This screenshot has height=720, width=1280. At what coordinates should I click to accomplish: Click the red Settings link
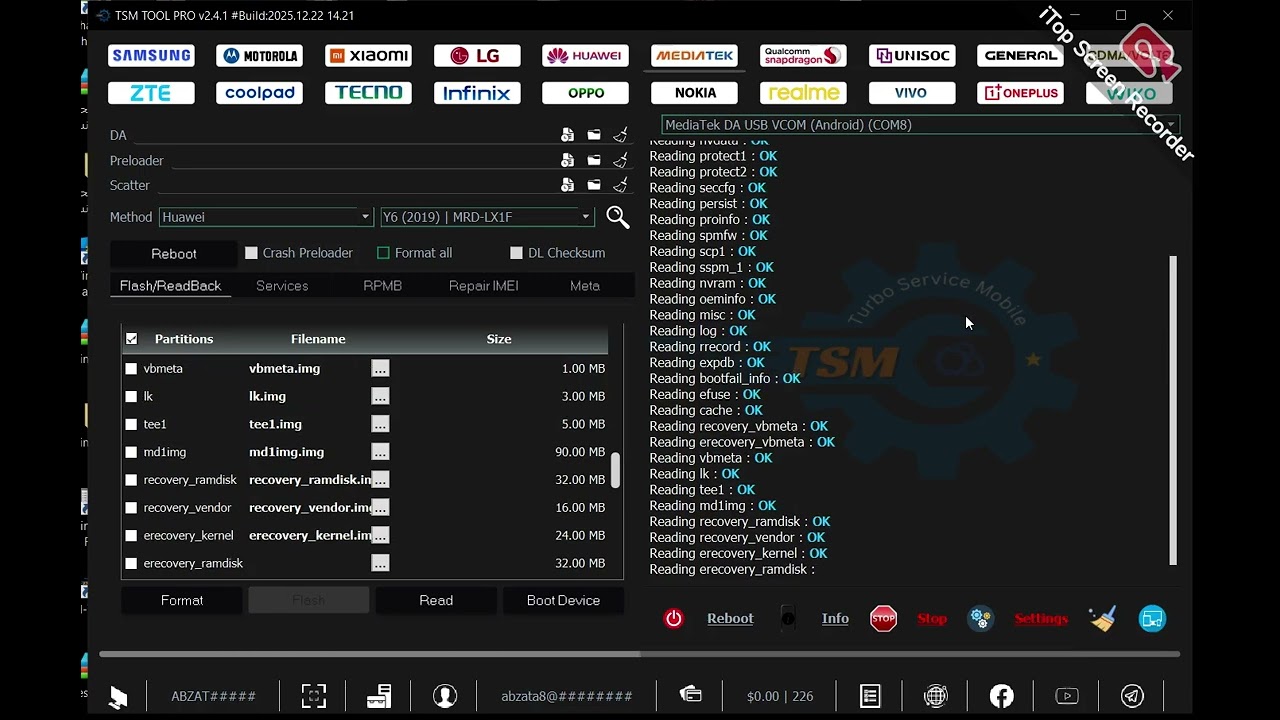[x=1041, y=618]
